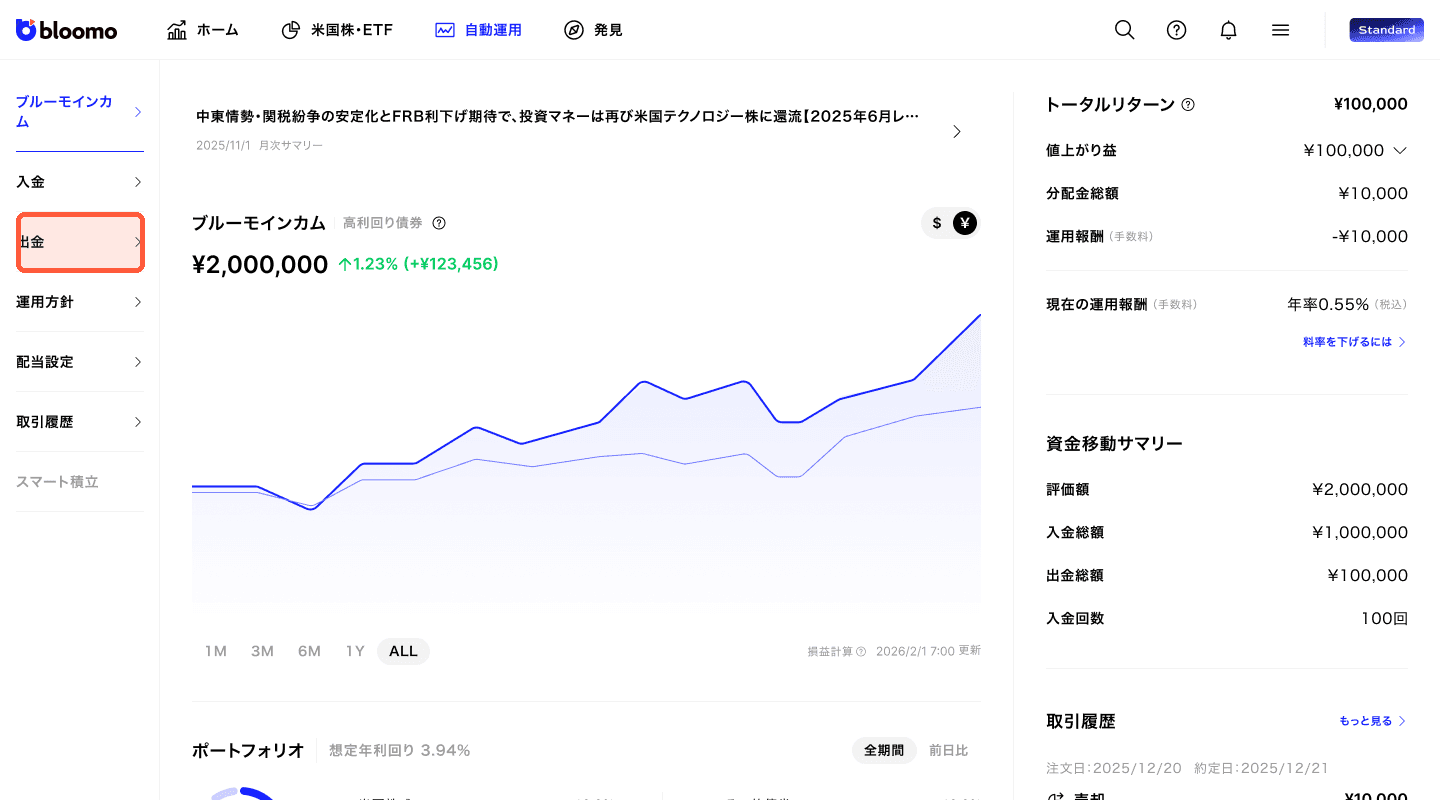
Task: Click the 入金回数 100回 value
Action: (1384, 618)
